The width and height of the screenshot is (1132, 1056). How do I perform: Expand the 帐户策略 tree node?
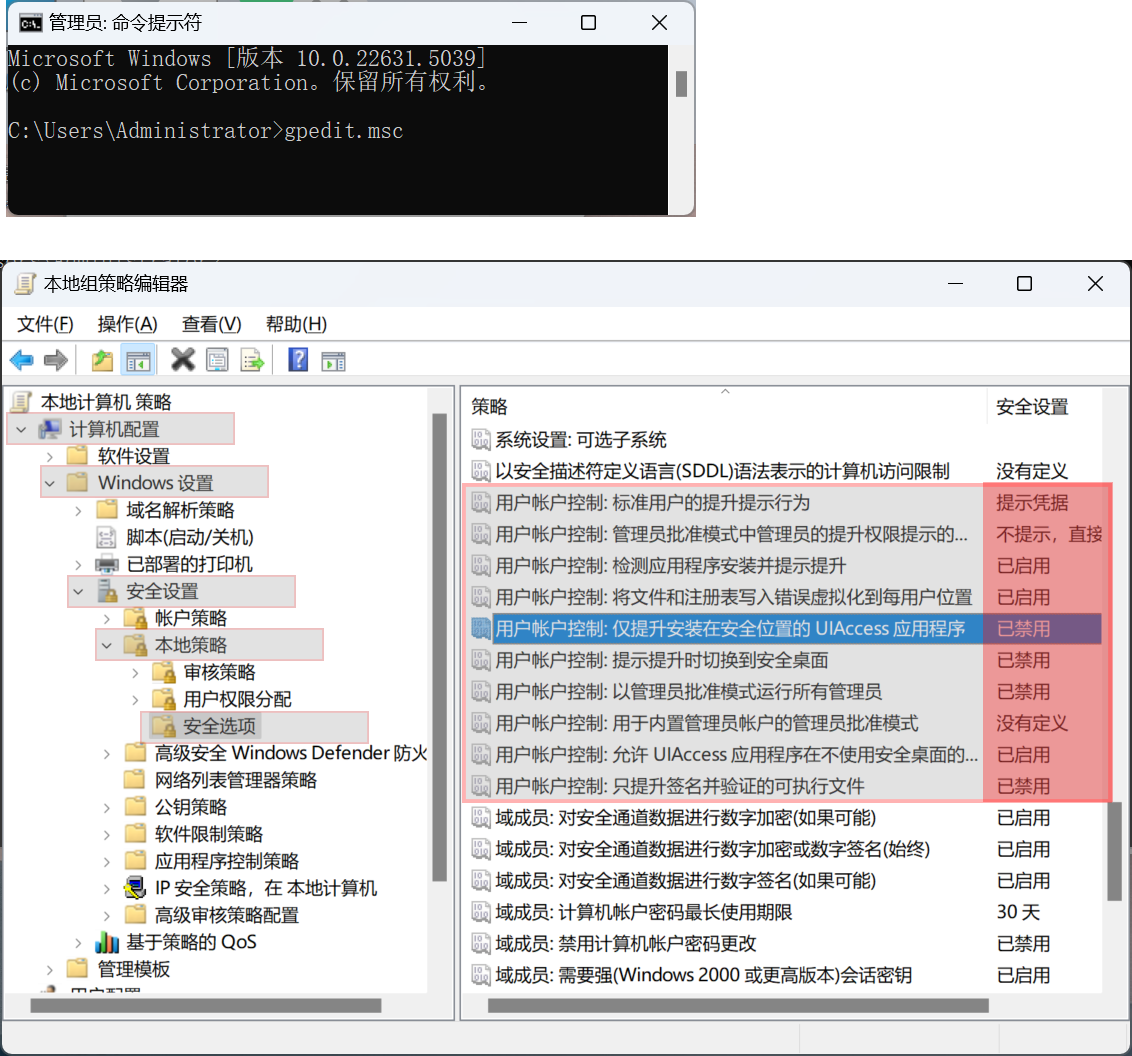[106, 618]
